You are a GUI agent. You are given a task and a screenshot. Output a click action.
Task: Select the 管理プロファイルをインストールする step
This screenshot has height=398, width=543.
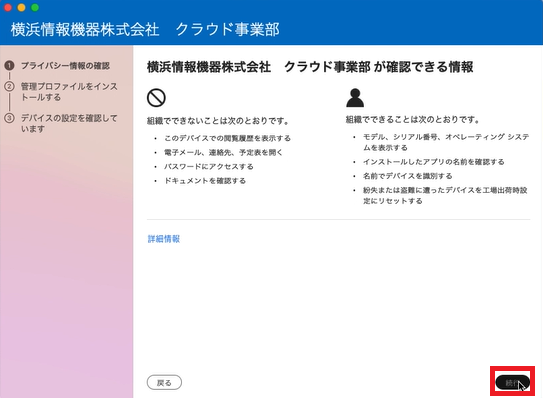coord(69,92)
